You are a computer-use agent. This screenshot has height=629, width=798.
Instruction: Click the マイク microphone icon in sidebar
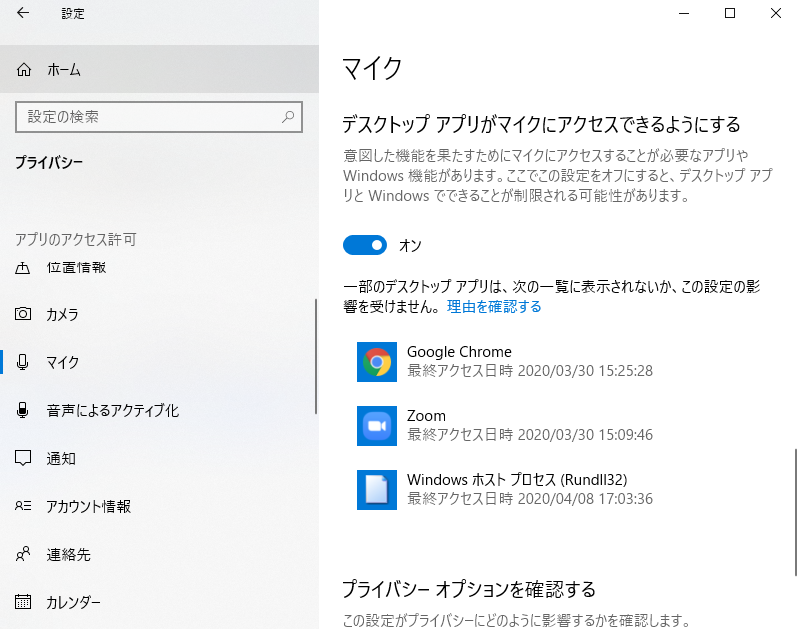pos(22,362)
